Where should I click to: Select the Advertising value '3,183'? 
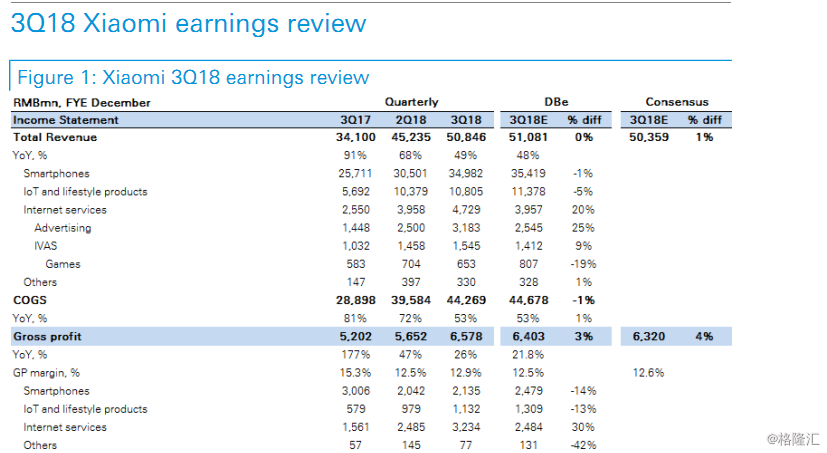(x=466, y=228)
